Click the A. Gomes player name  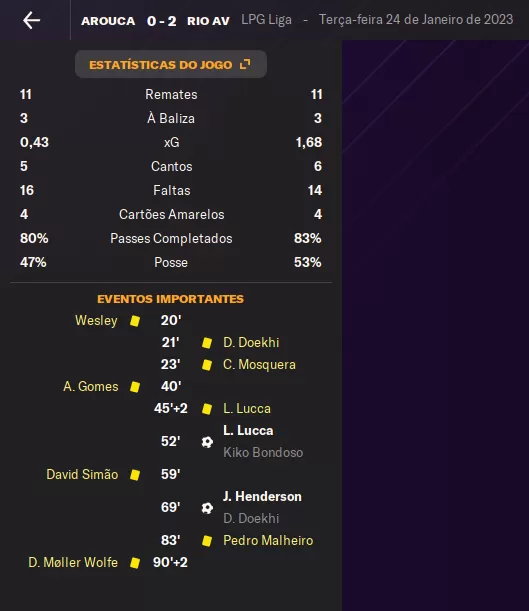coord(91,387)
